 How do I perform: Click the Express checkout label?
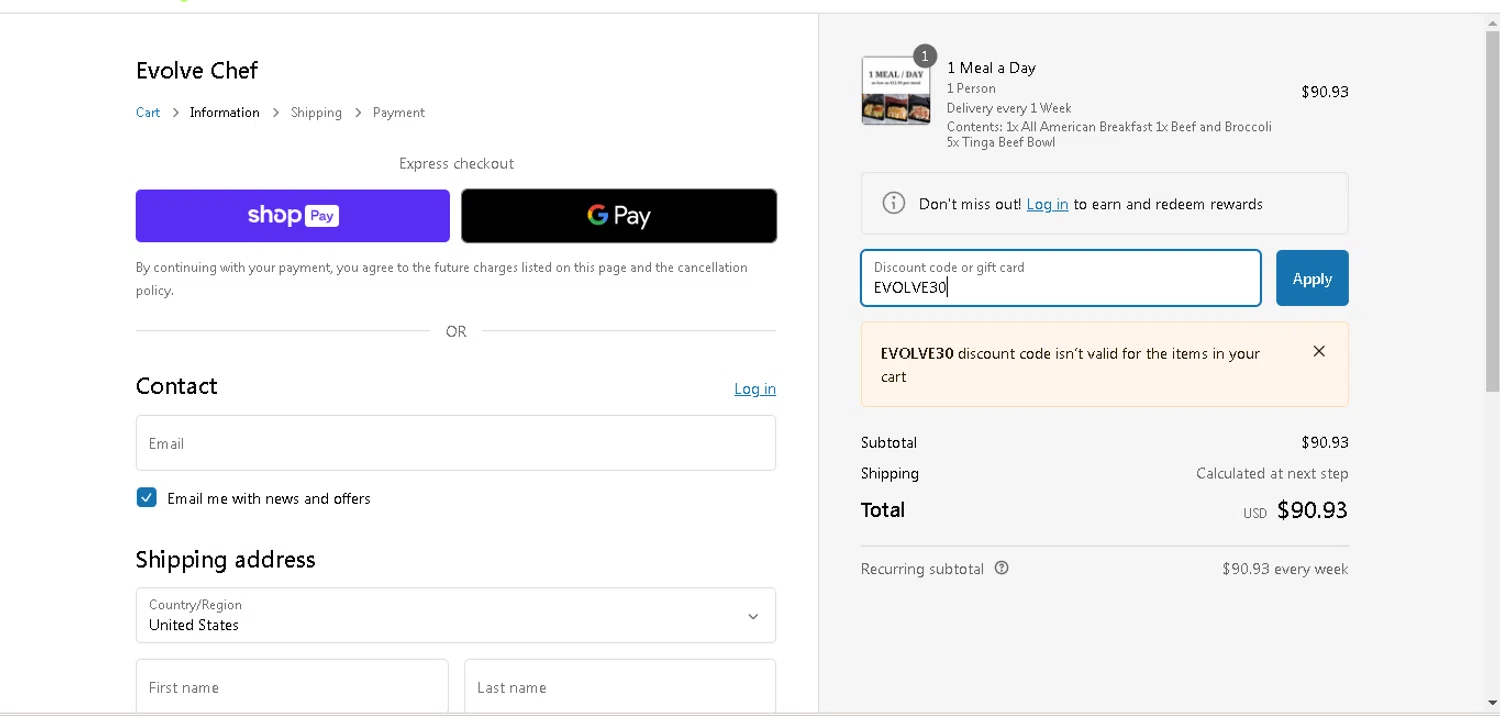pyautogui.click(x=456, y=164)
